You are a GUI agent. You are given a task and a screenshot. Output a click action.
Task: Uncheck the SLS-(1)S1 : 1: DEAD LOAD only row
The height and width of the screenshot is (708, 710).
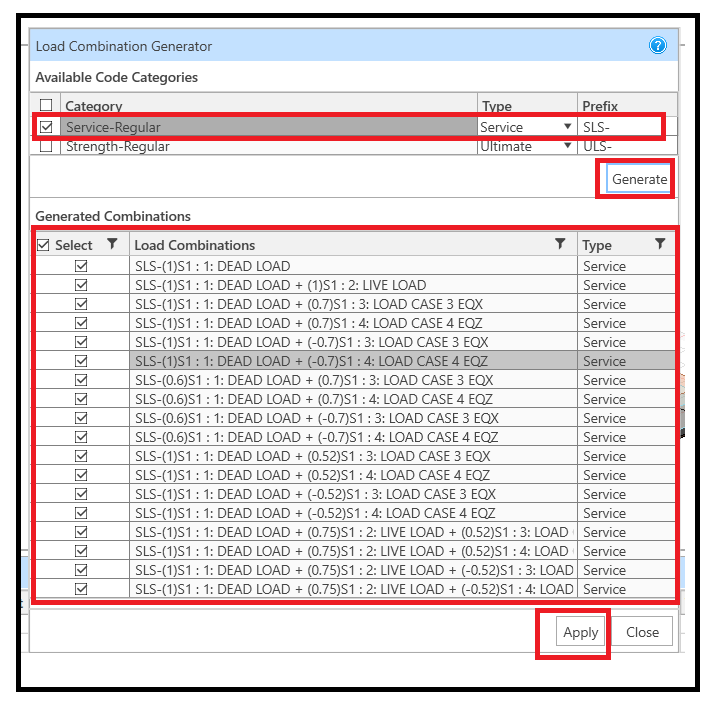pyautogui.click(x=81, y=266)
